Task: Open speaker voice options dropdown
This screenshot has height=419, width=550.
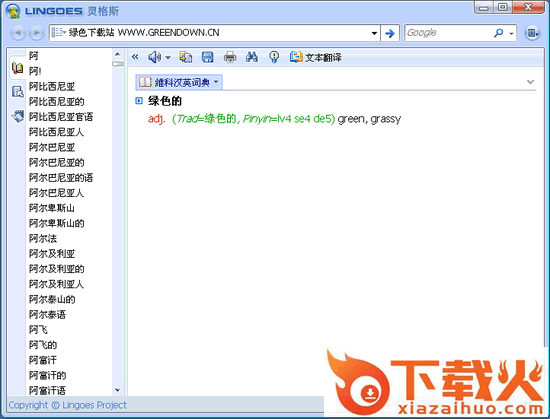Action: 168,58
